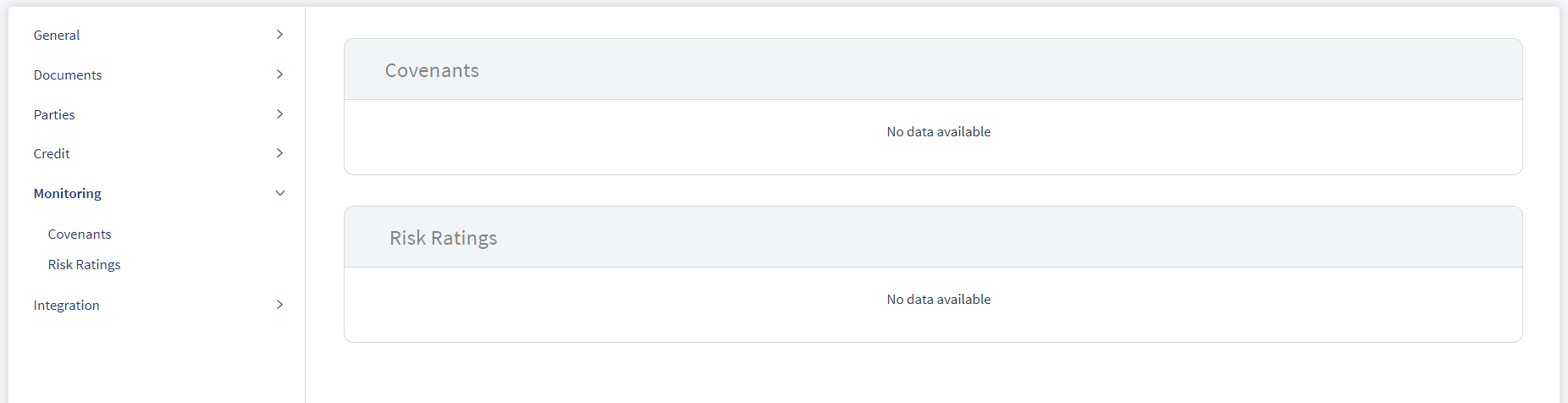Click the Risk Ratings panel heading text

coord(444,238)
